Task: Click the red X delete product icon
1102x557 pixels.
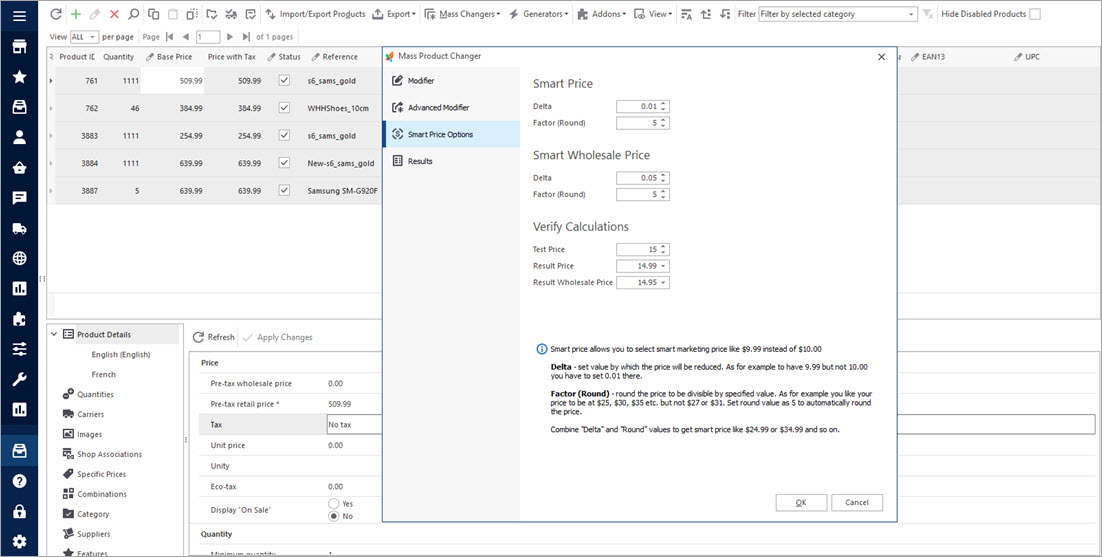Action: (114, 13)
